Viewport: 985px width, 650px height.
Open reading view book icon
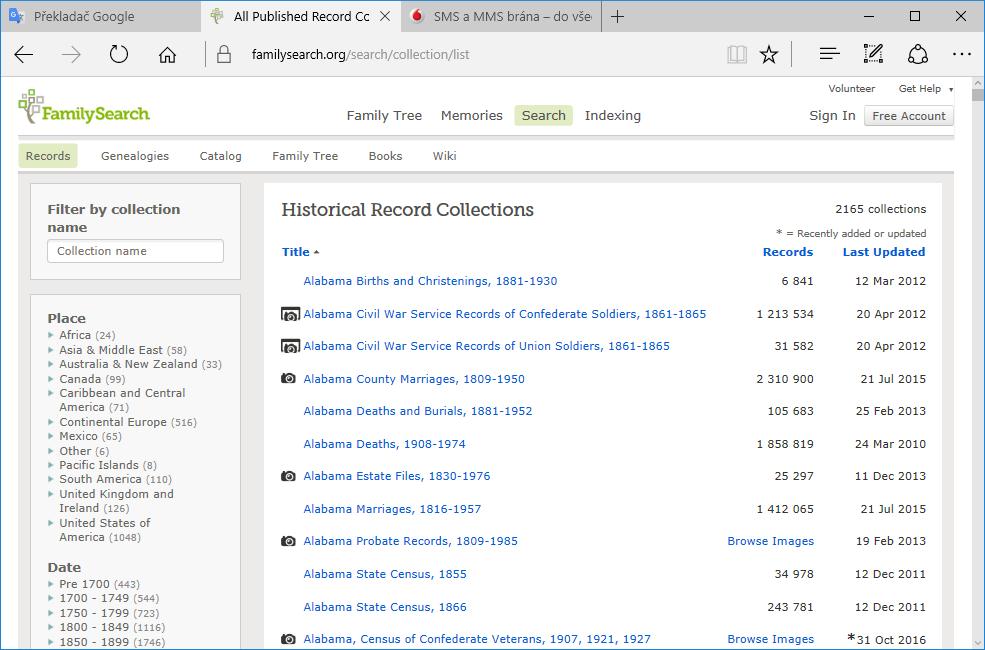tap(736, 55)
